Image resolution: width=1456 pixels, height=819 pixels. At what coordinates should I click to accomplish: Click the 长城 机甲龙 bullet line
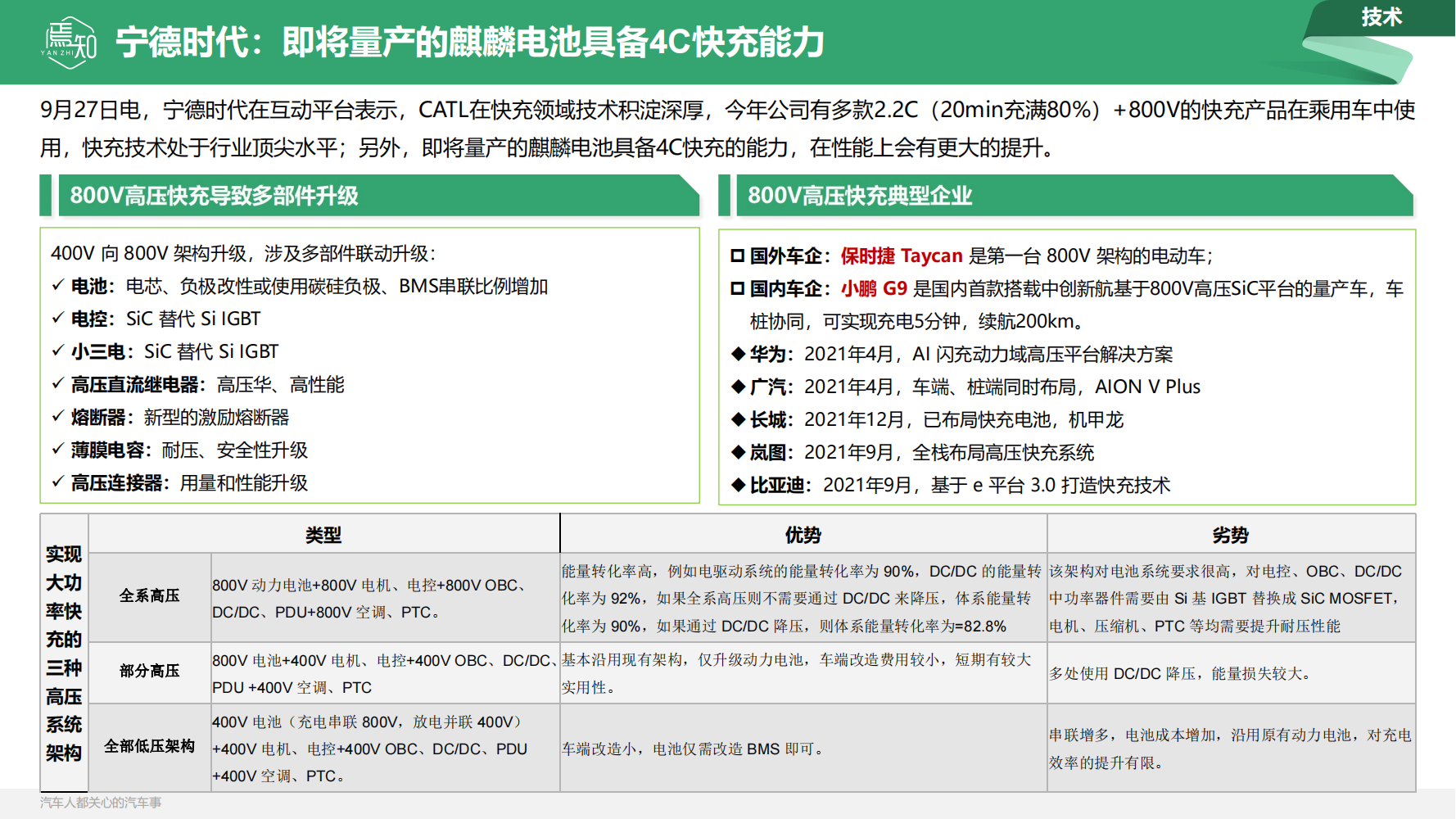(x=927, y=419)
